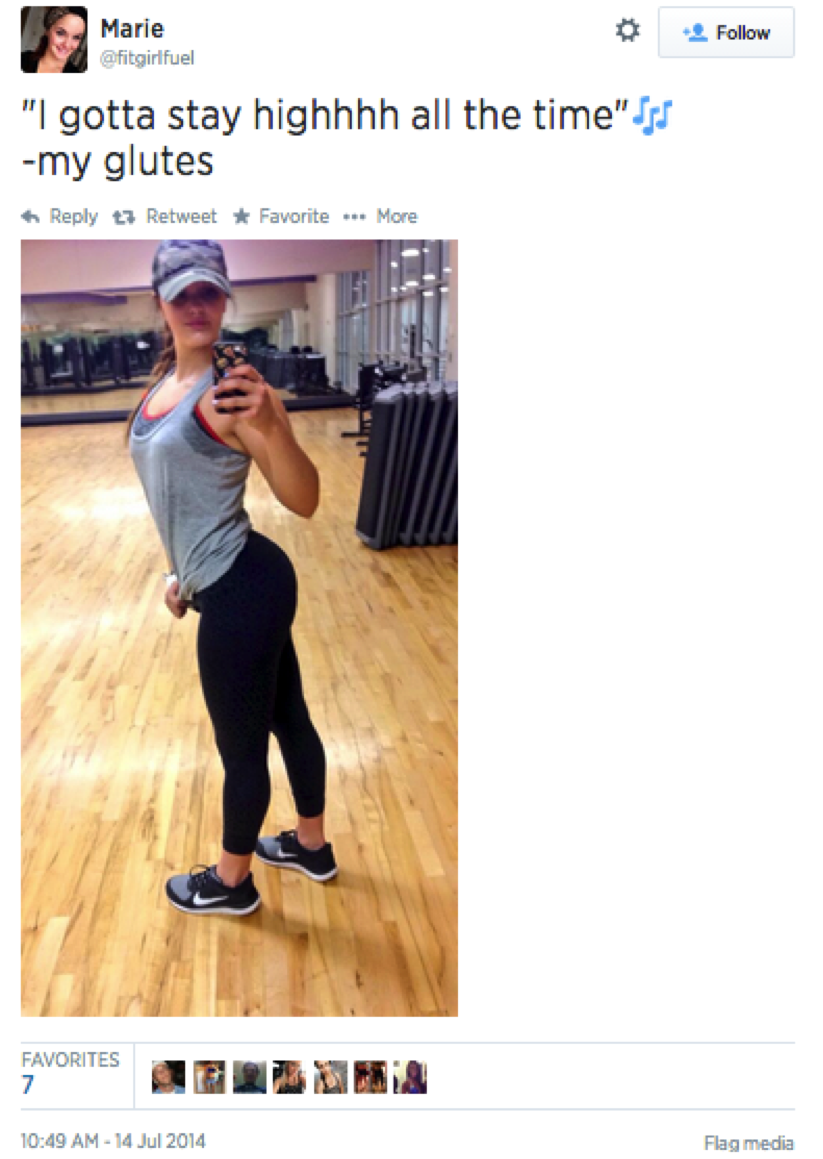Open fourth favoriter avatar
Screen dimensions: 823x1159
289,1077
